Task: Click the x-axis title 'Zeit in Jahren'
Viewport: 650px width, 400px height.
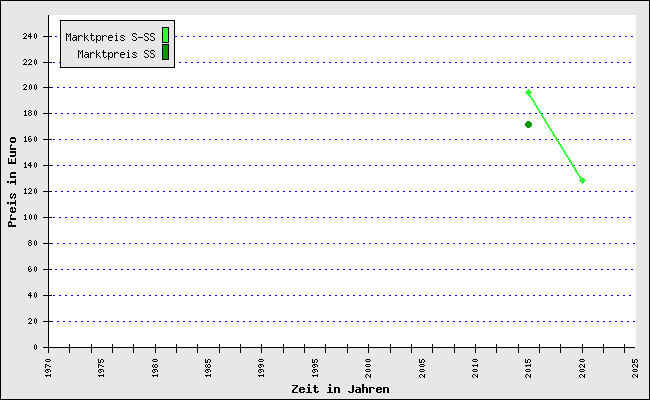Action: pyautogui.click(x=340, y=389)
